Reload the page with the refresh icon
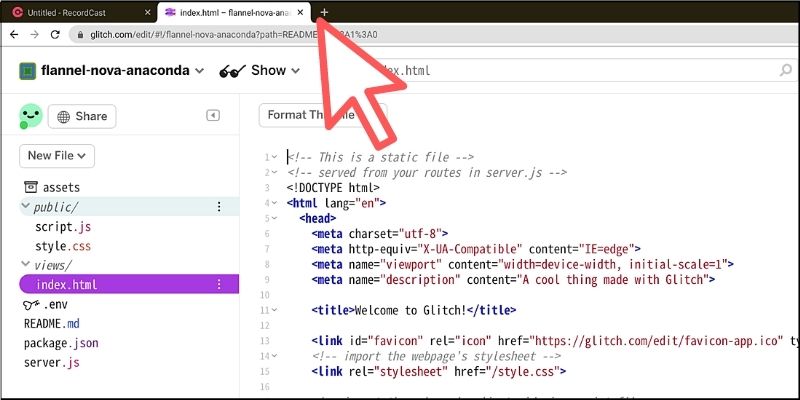The width and height of the screenshot is (800, 400). [x=55, y=35]
